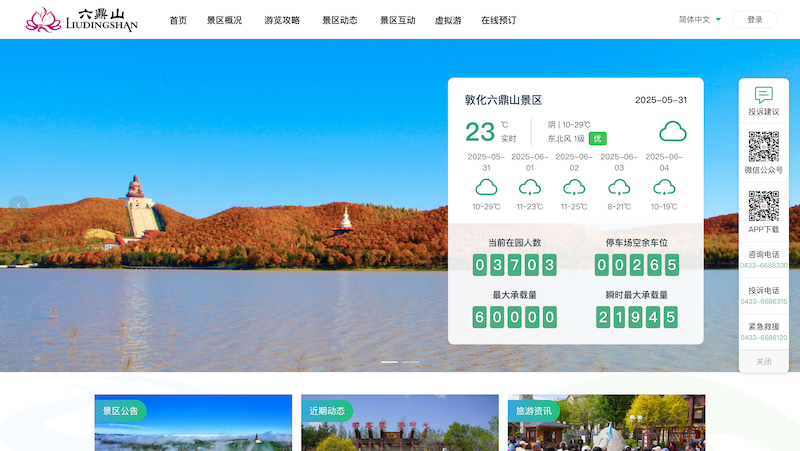Open the 景区动态 menu item
800x451 pixels.
pyautogui.click(x=340, y=20)
